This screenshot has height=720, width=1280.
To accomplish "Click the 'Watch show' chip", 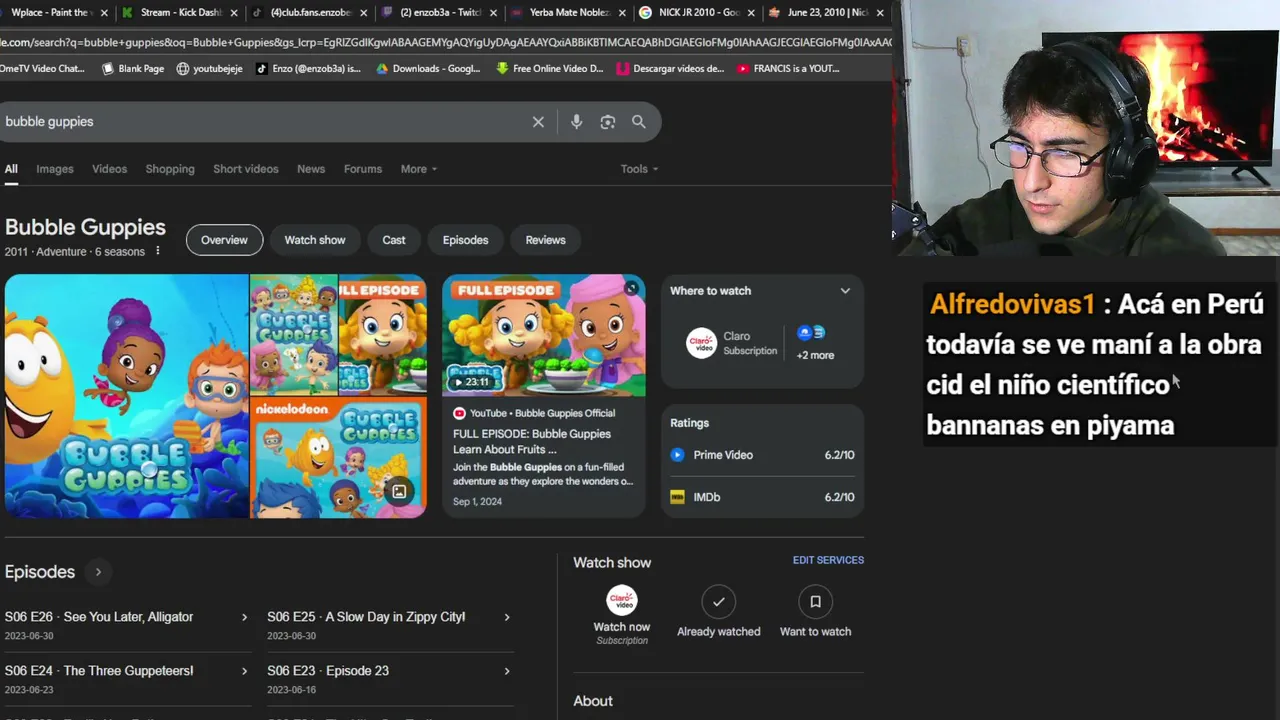I will click(x=315, y=240).
